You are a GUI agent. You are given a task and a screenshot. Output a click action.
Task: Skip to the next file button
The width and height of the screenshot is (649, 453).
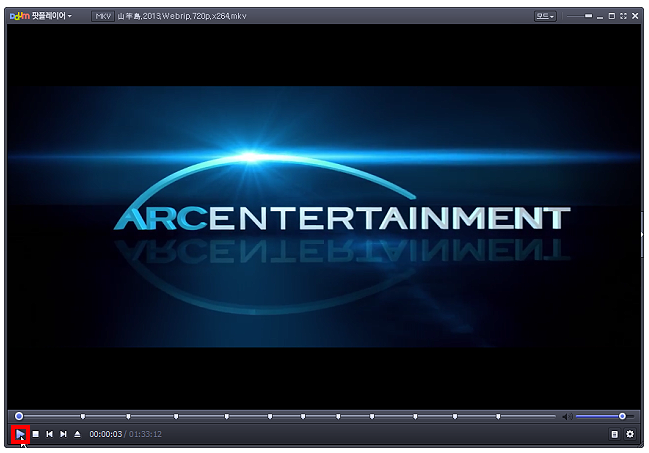tap(63, 434)
